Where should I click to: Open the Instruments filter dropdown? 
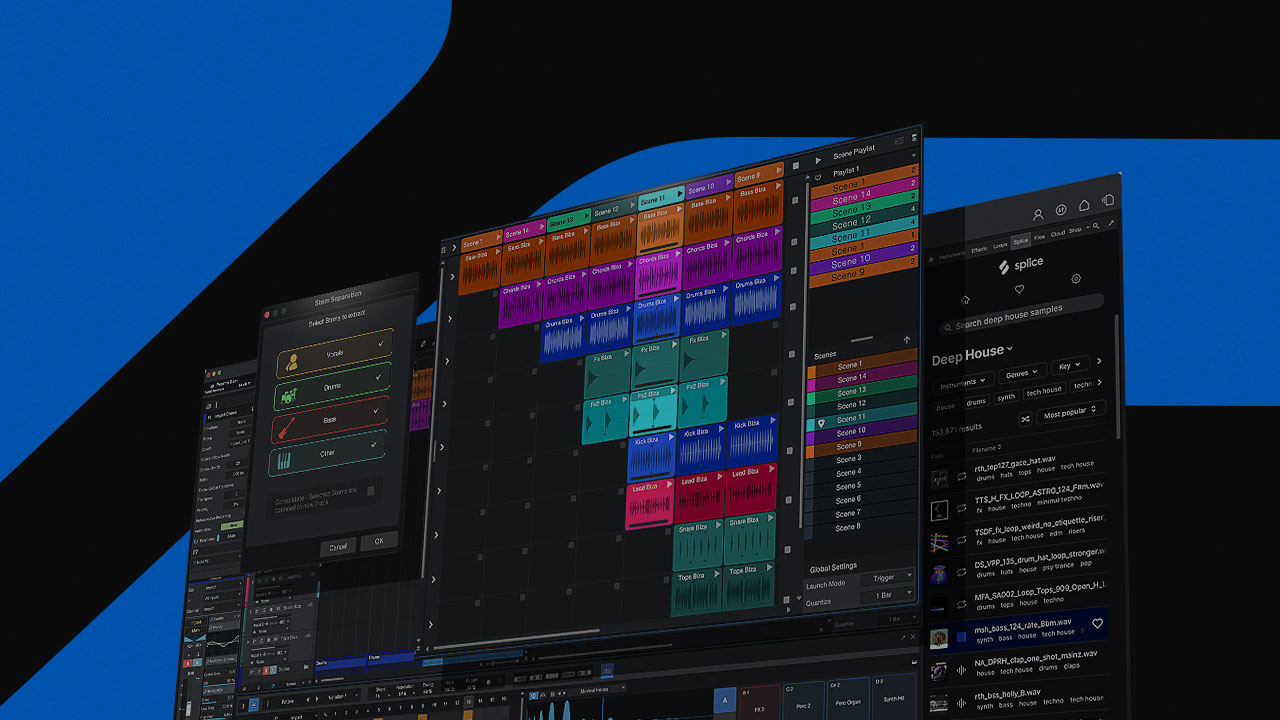point(963,381)
